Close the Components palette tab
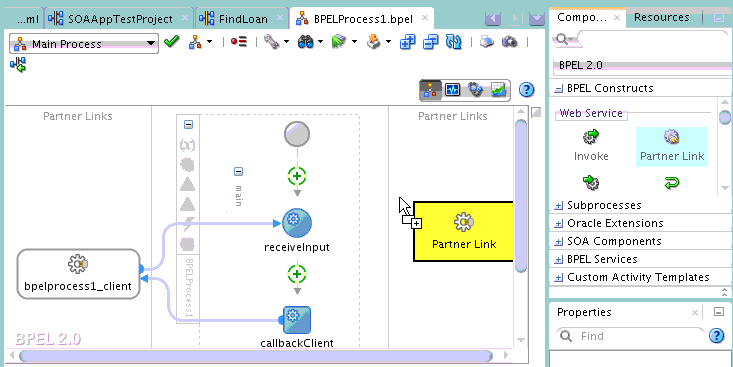Screen dimensions: 733x367 pos(617,18)
